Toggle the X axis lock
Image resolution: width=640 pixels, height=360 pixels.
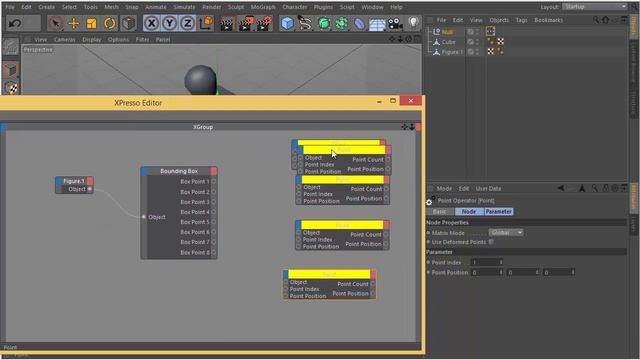(x=151, y=23)
